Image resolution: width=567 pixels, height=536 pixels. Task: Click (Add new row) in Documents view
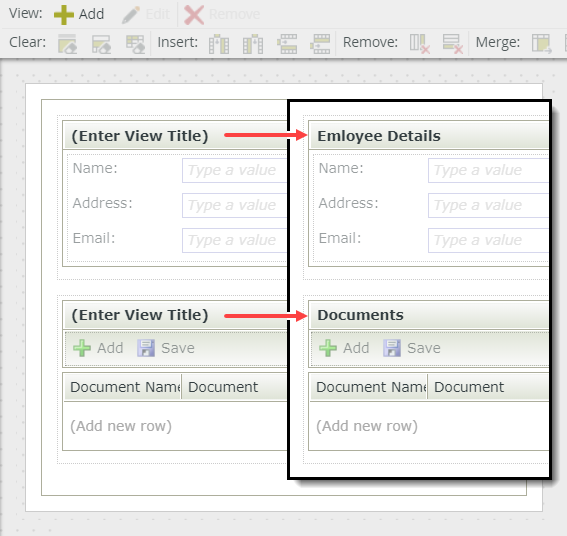coord(367,426)
